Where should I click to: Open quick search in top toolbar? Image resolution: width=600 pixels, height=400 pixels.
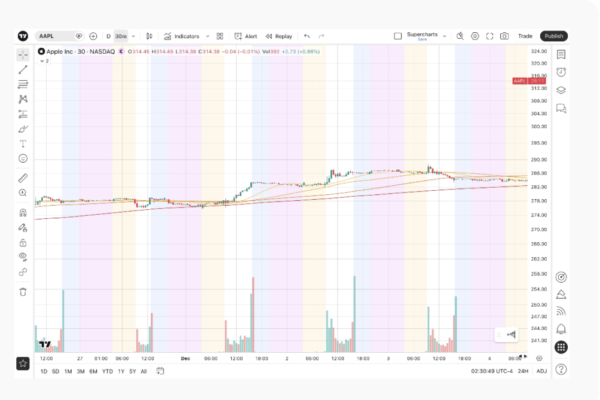coord(460,36)
